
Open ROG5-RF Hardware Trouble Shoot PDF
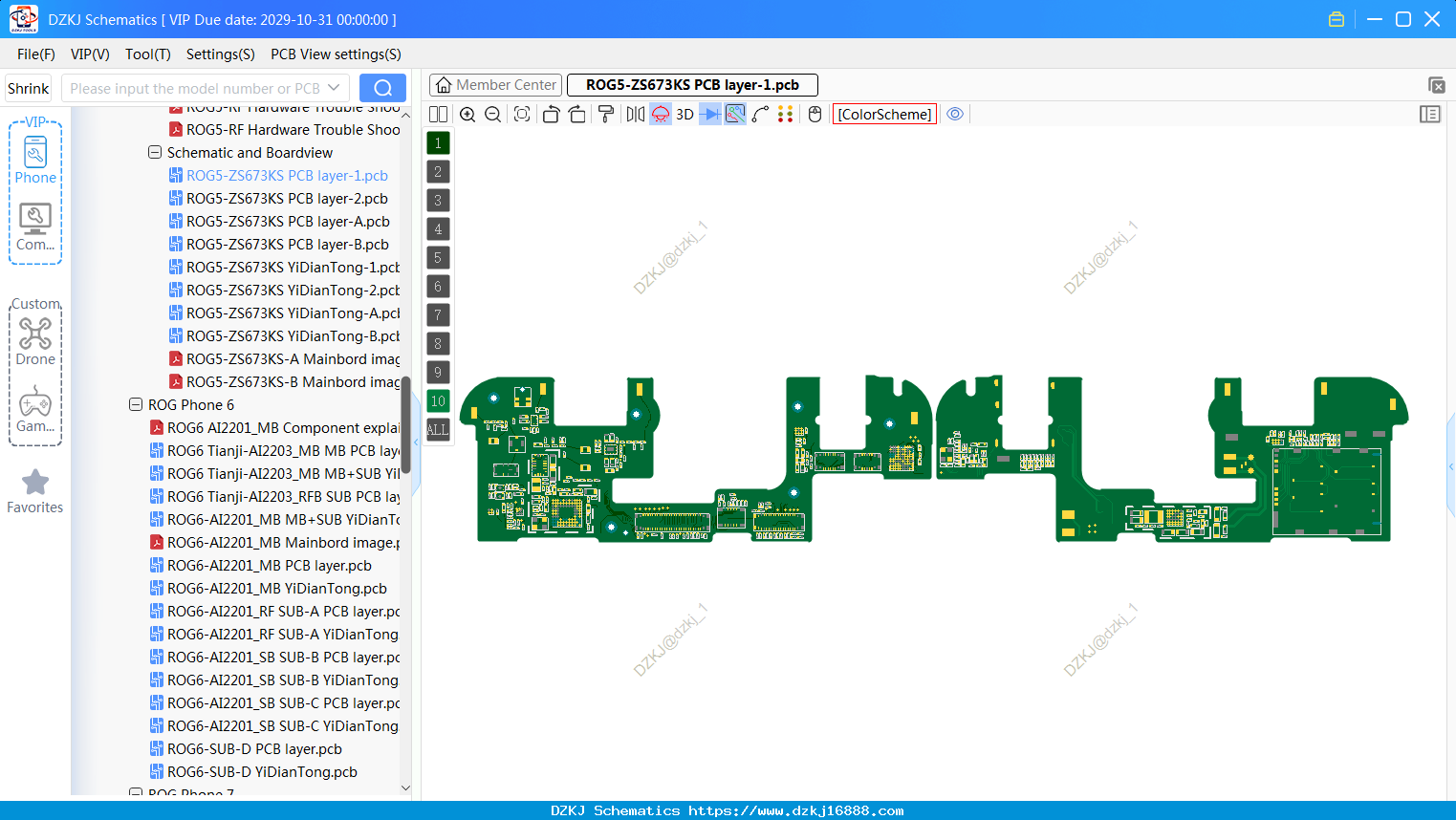click(293, 130)
